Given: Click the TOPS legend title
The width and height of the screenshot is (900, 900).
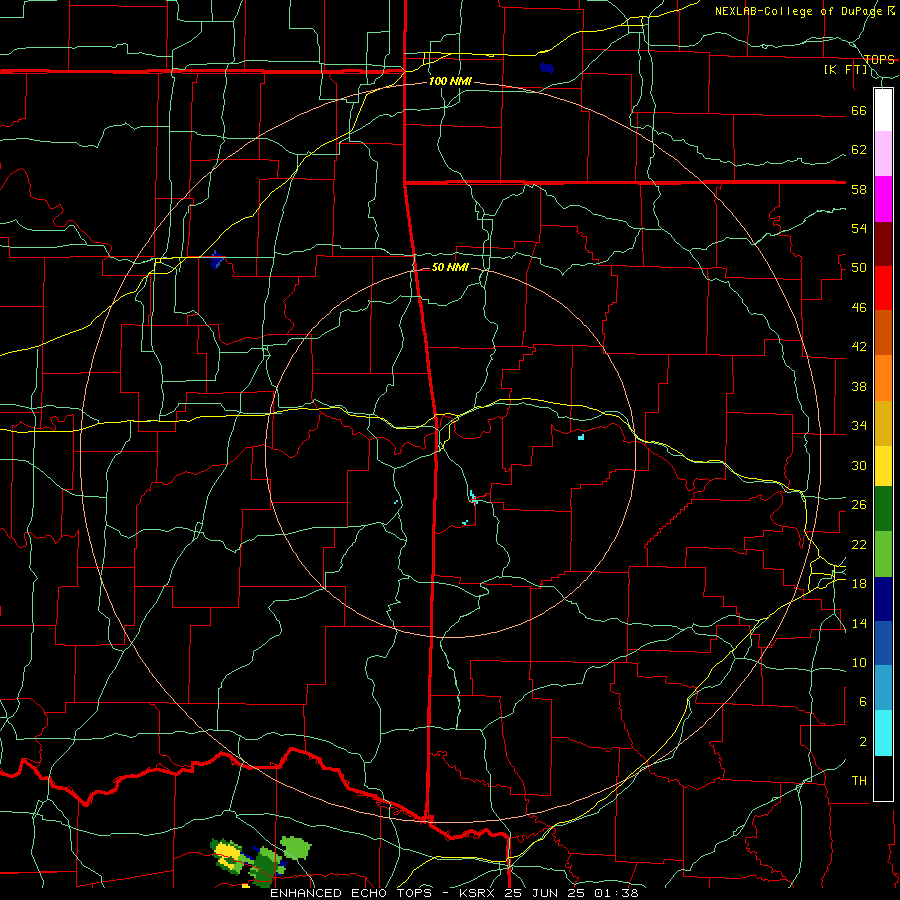Looking at the screenshot, I should (879, 59).
